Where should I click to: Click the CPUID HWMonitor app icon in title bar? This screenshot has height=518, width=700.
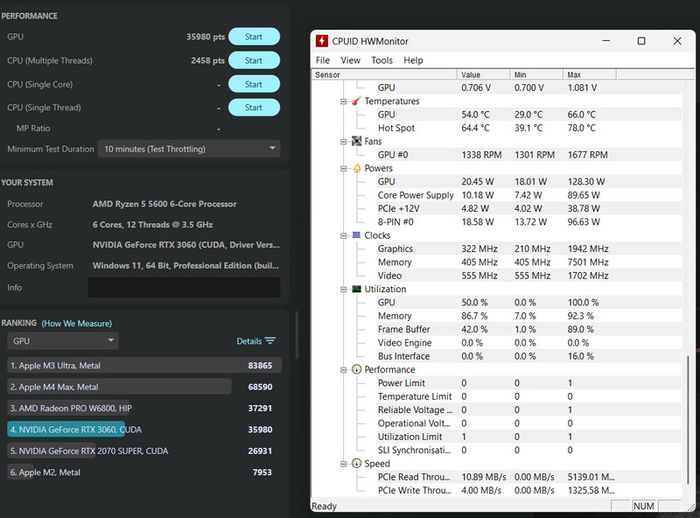tap(321, 41)
